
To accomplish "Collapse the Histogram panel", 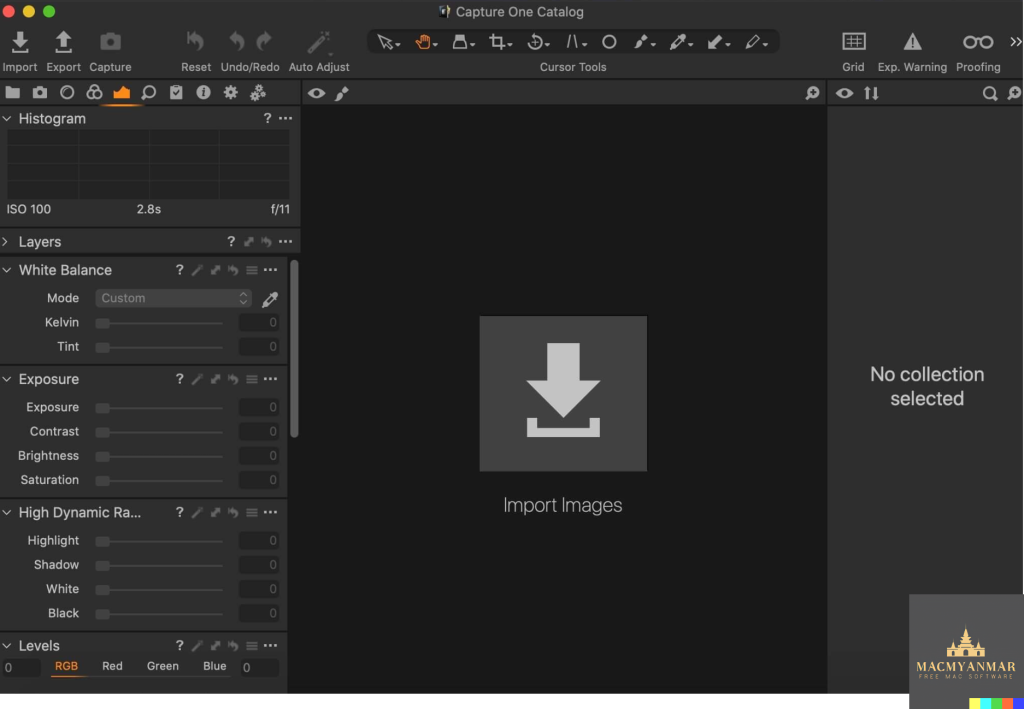I will tap(7, 118).
